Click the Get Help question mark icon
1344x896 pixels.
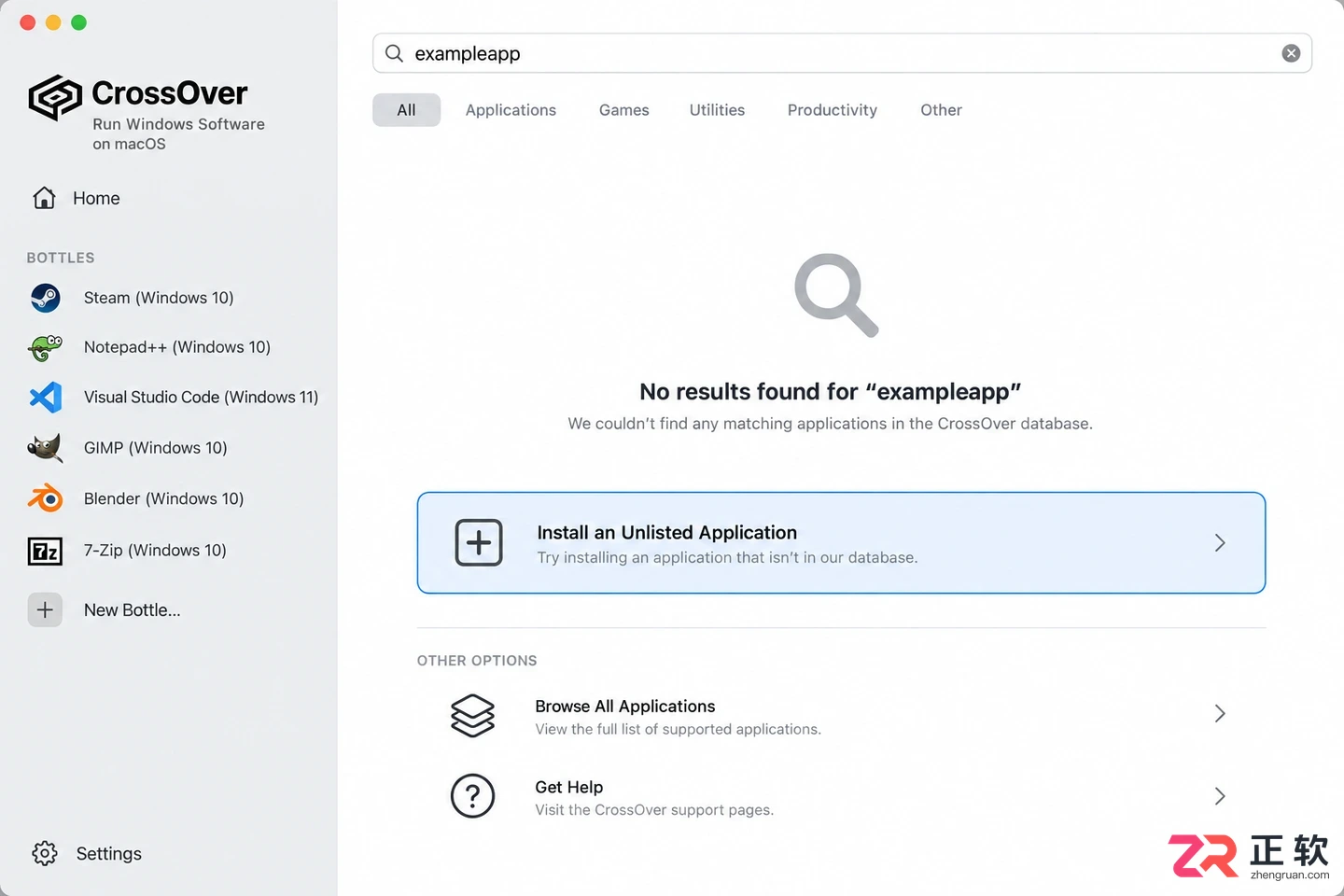473,796
